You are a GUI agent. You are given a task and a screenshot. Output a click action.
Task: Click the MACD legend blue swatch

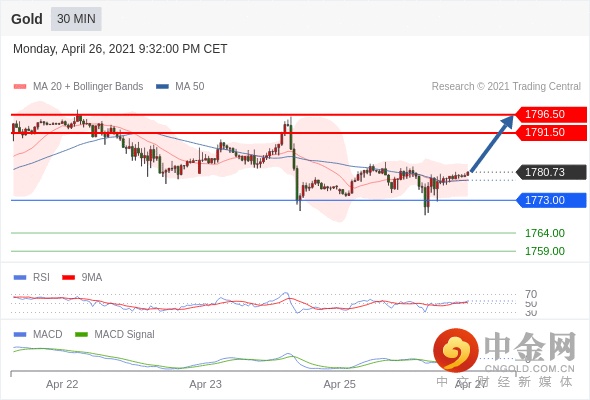point(20,334)
